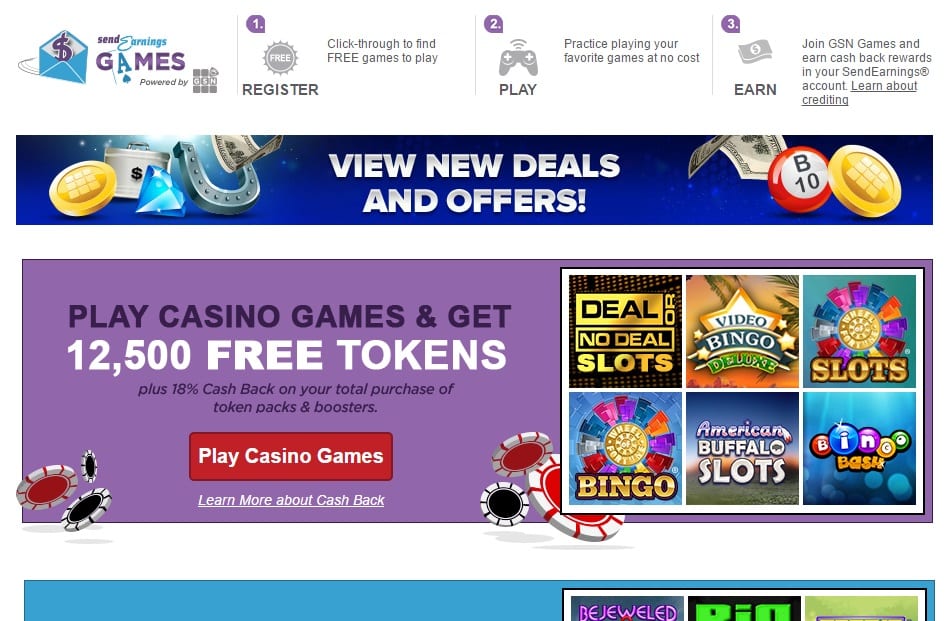Click the REGISTER step label
This screenshot has width=950, height=621.
[280, 90]
